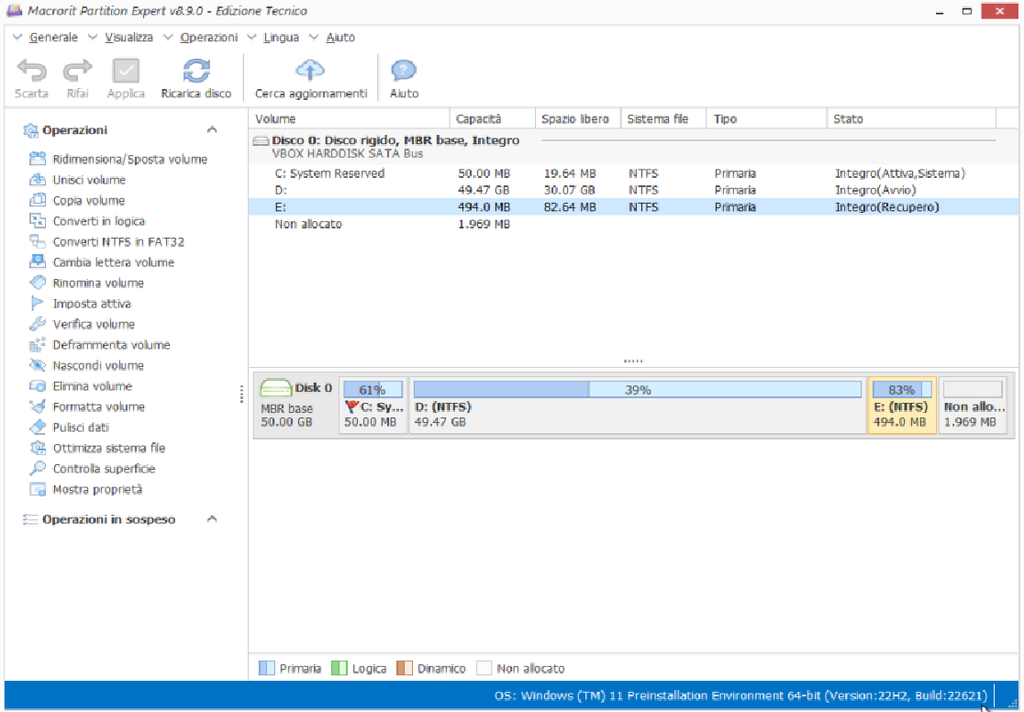Click the horizontal splitter dots above disk map
Image resolution: width=1024 pixels, height=712 pixels.
coord(633,361)
